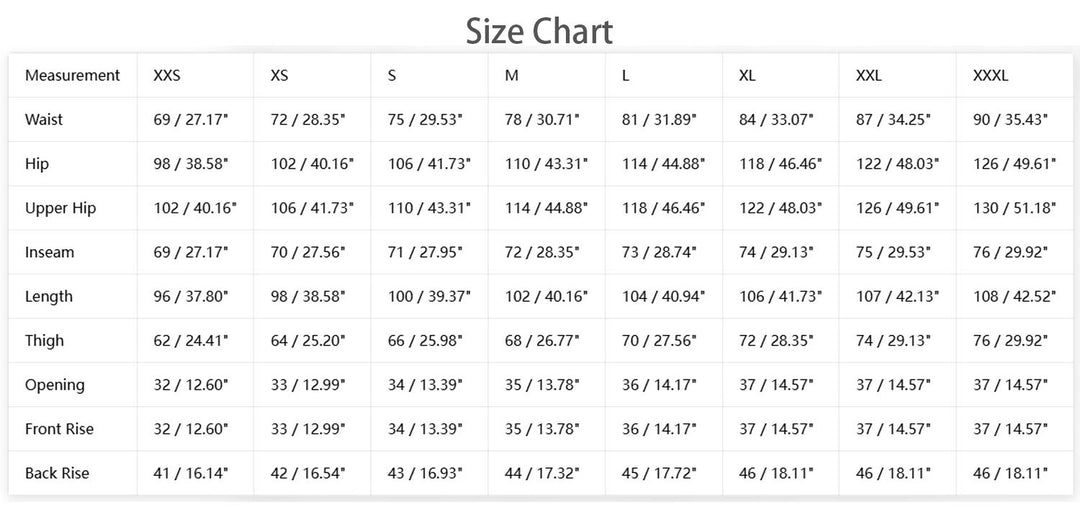Click the XXS size column header
Image resolution: width=1080 pixels, height=525 pixels.
pyautogui.click(x=167, y=75)
